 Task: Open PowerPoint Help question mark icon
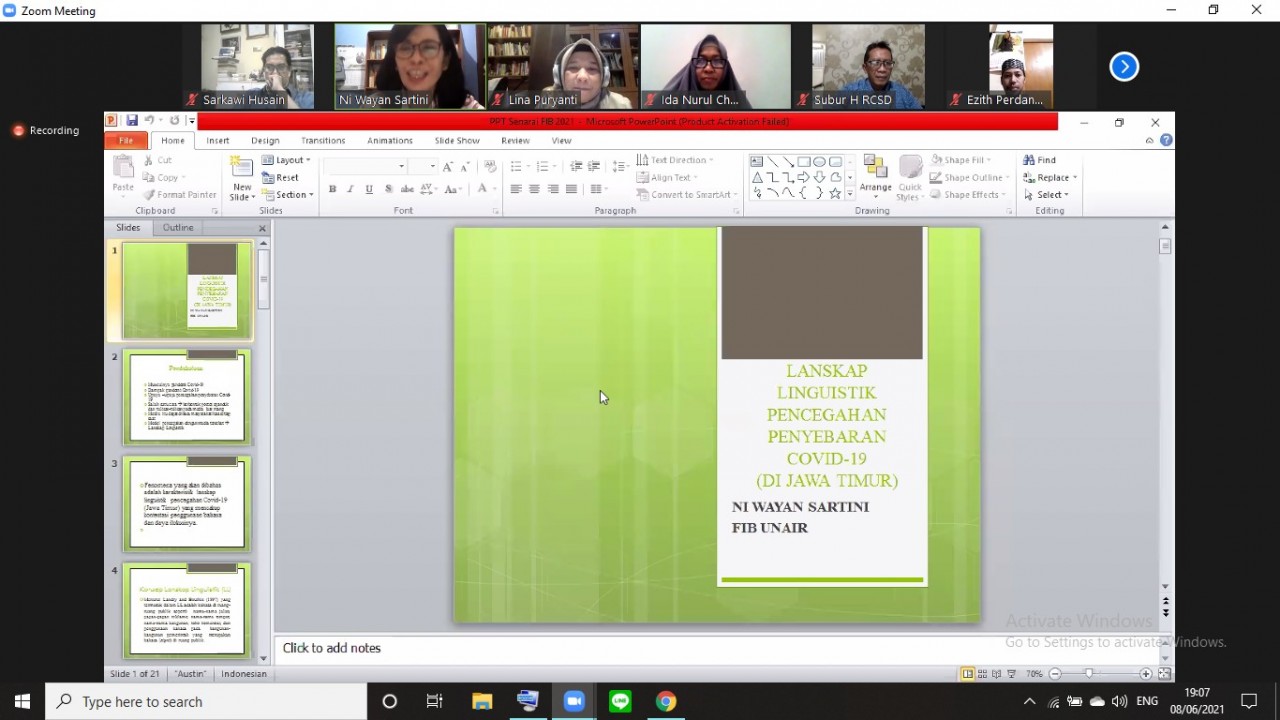[x=1166, y=141]
